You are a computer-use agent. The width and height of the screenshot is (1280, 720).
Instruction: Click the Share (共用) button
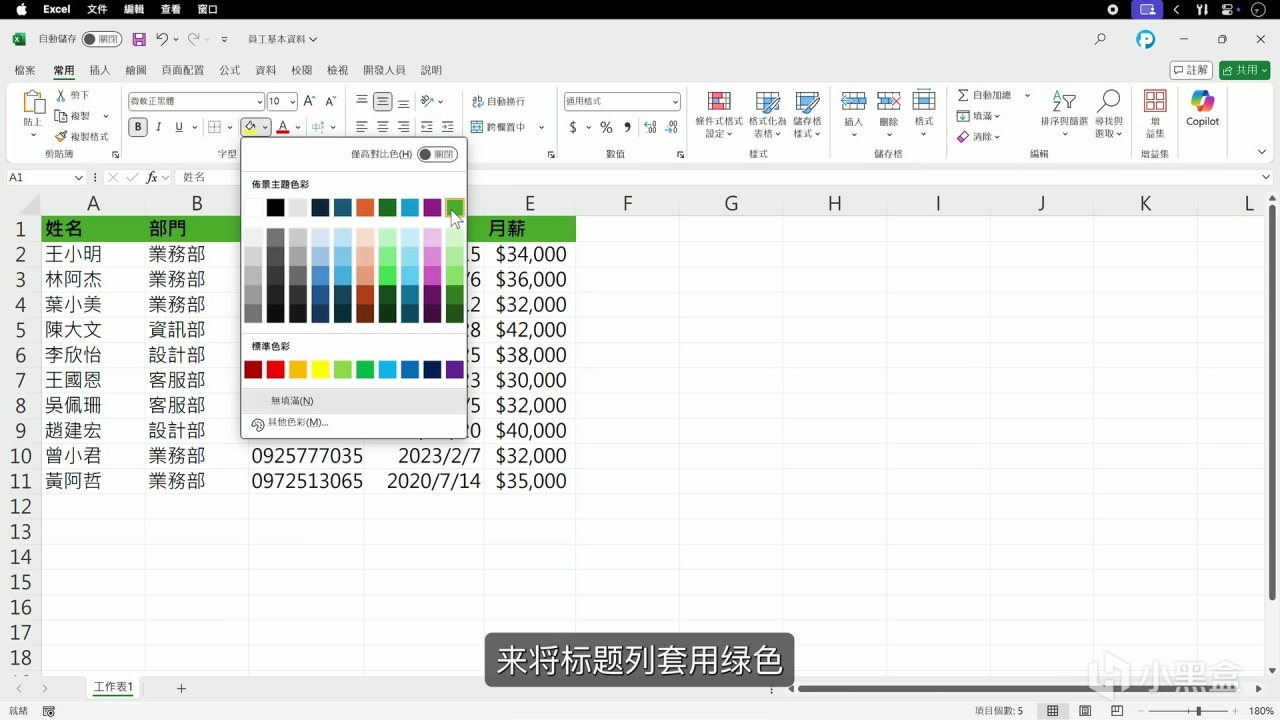[x=1244, y=70]
